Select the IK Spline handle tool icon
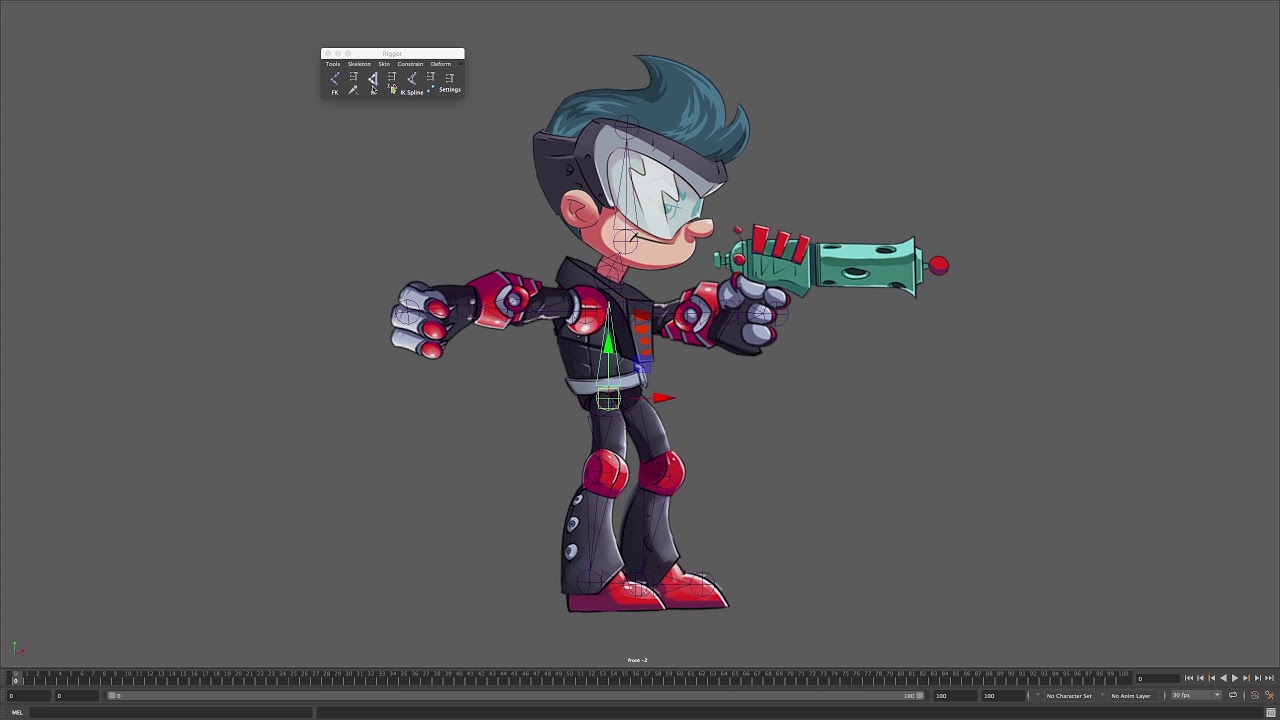The height and width of the screenshot is (720, 1280). 411,78
